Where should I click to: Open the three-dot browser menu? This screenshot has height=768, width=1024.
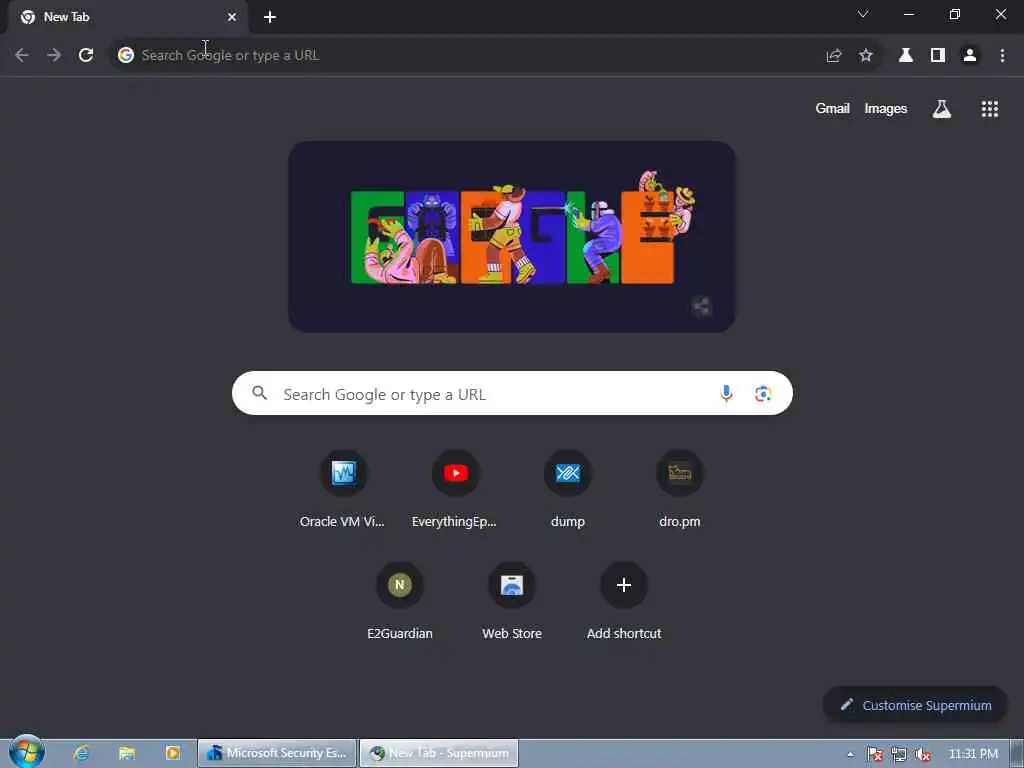pyautogui.click(x=1002, y=56)
